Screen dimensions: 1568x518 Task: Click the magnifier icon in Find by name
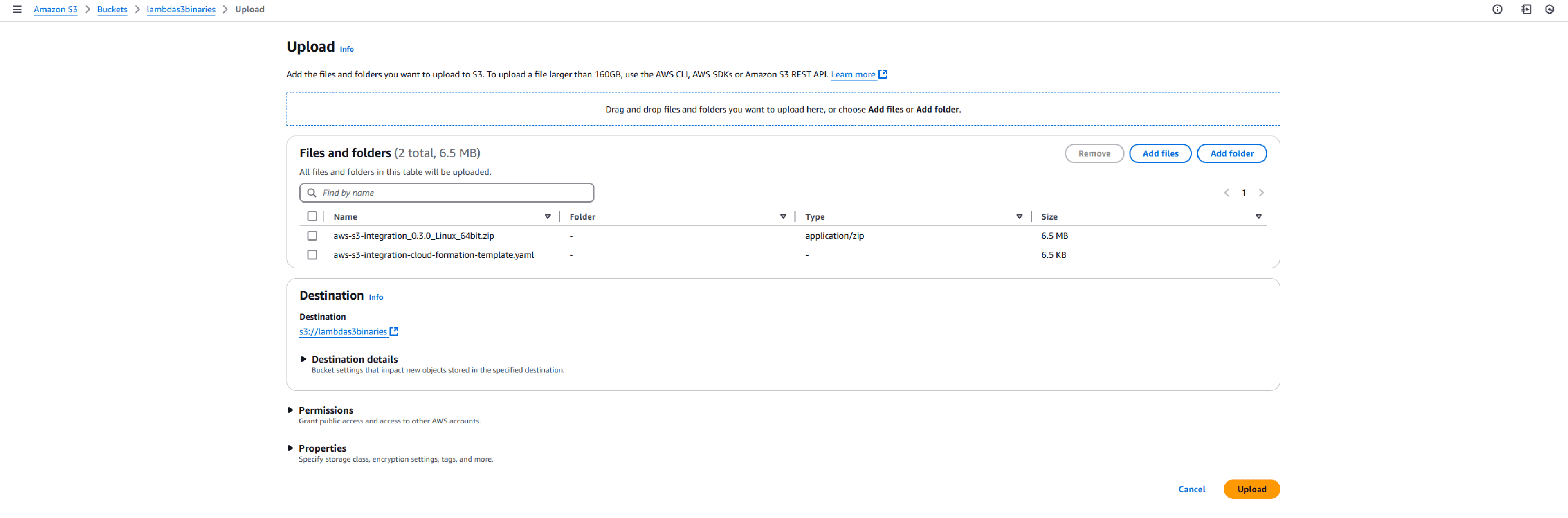click(x=312, y=192)
